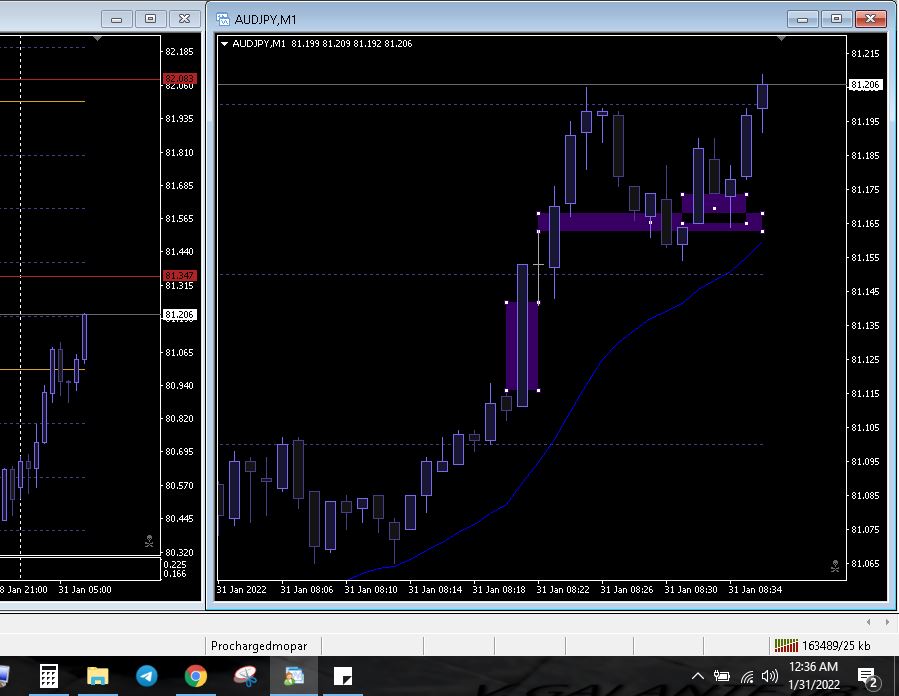Open the Calculator app in the taskbar

tap(49, 677)
